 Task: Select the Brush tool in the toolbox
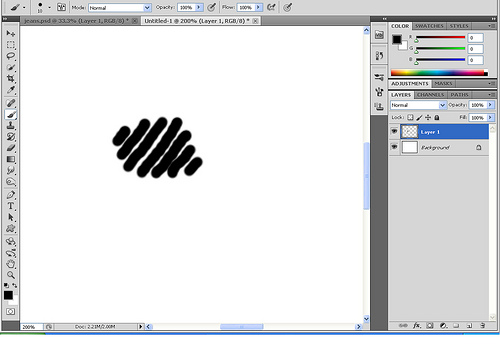11,115
